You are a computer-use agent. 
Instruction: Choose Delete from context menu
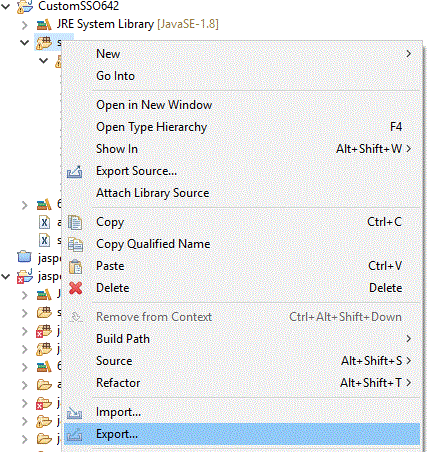tap(242, 288)
